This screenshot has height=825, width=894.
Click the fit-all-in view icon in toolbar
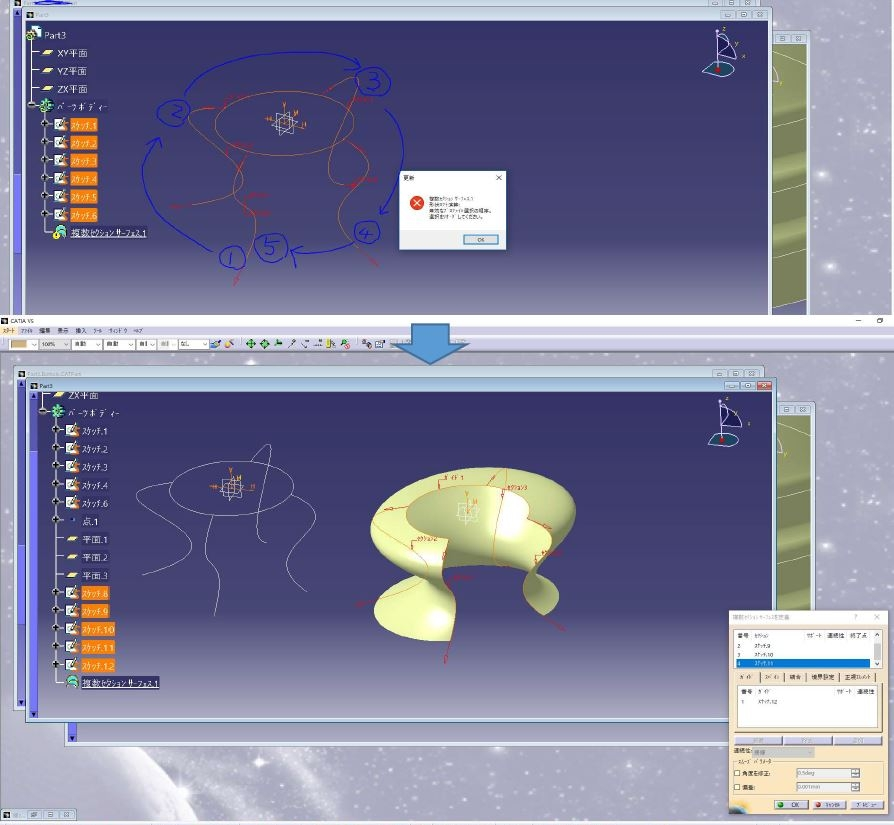(265, 344)
